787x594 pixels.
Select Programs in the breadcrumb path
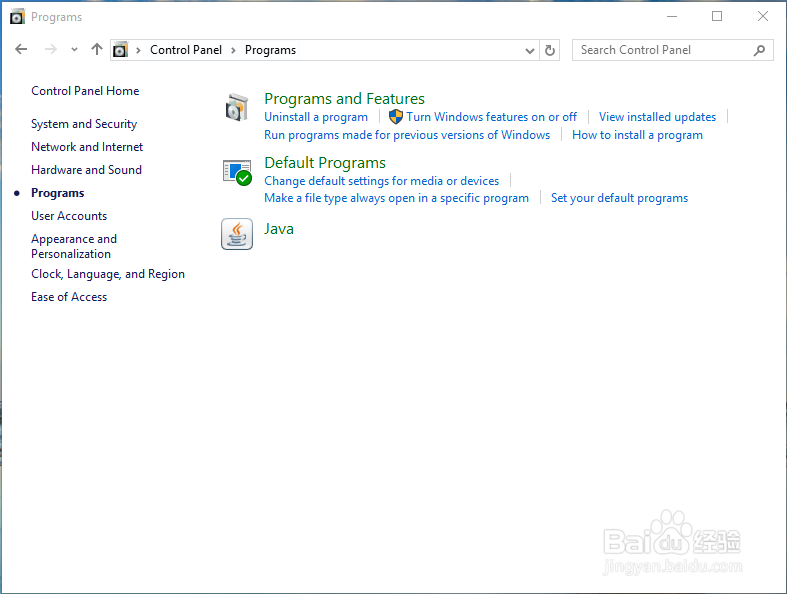click(x=270, y=50)
